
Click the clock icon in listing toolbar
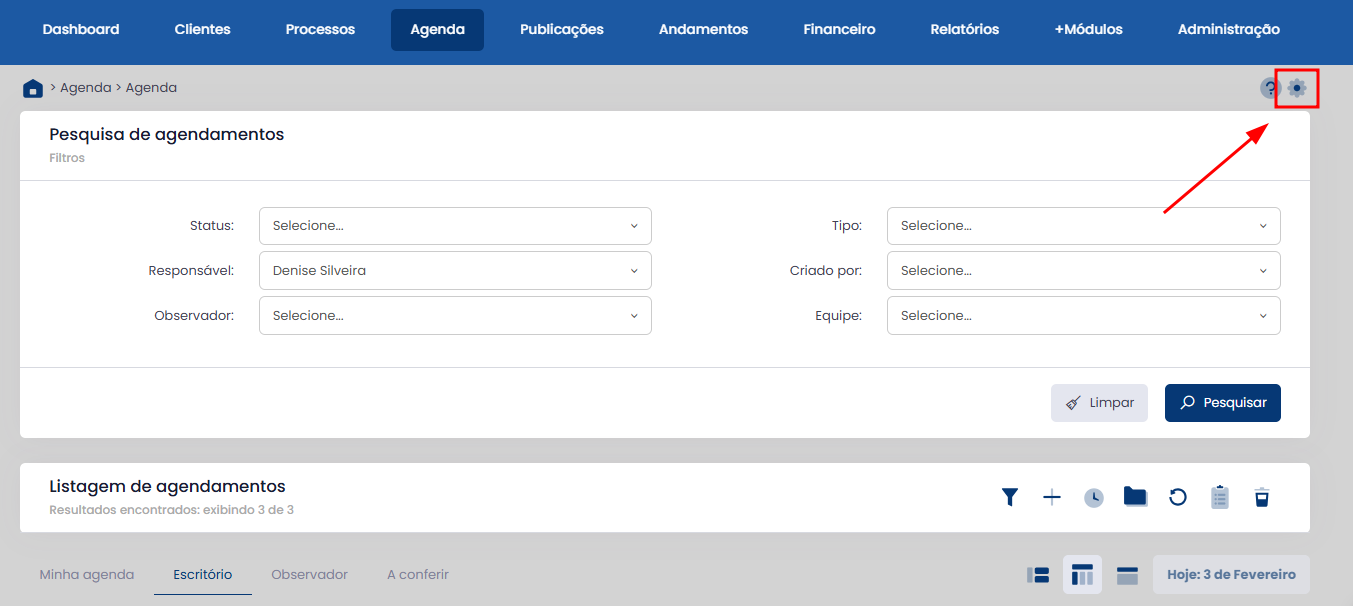click(1094, 497)
